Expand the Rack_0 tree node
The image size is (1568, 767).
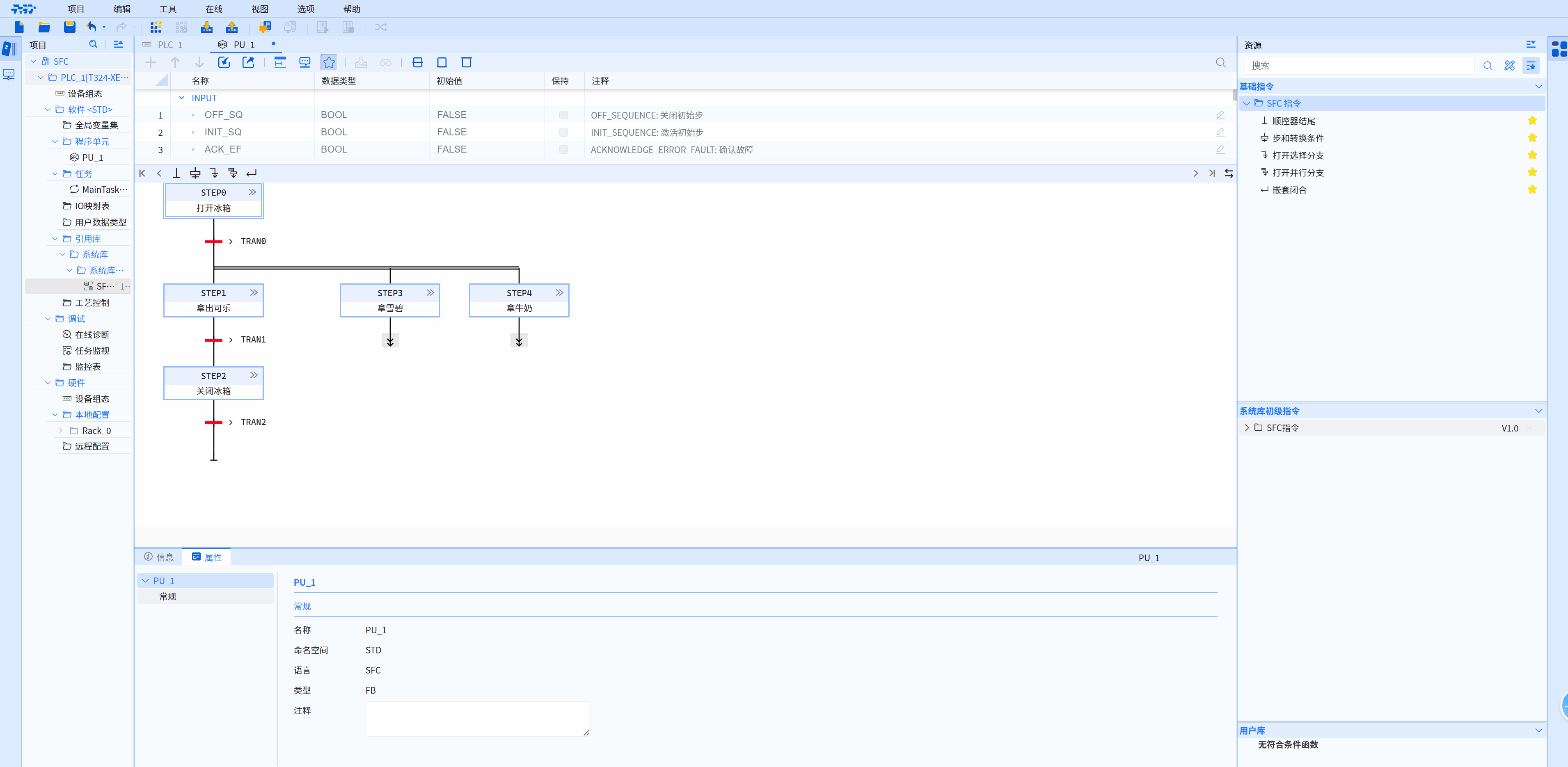coord(61,431)
